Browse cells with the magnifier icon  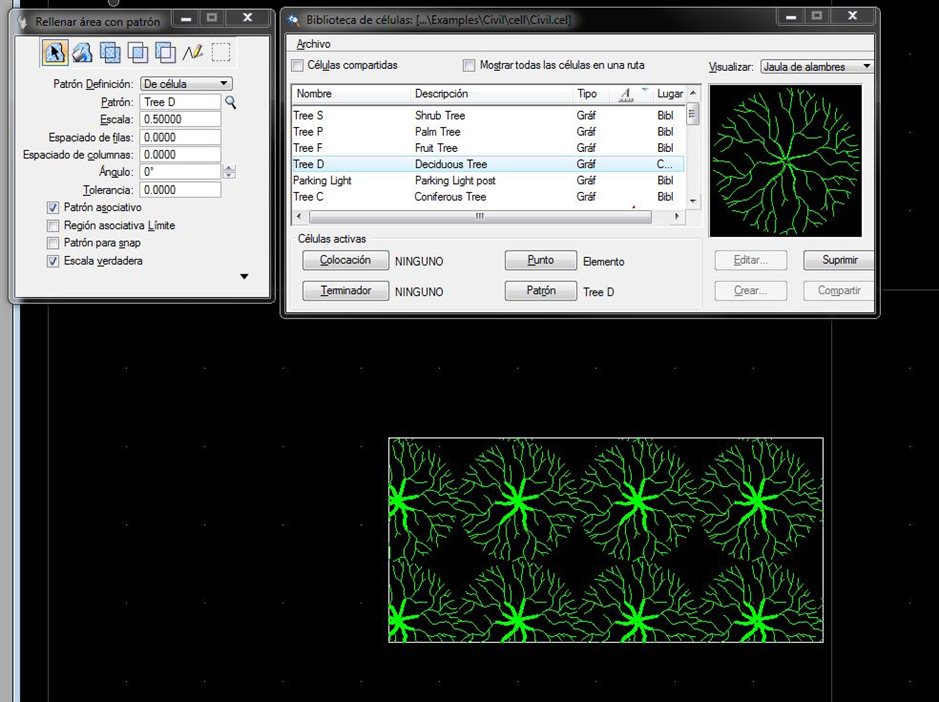click(x=231, y=102)
